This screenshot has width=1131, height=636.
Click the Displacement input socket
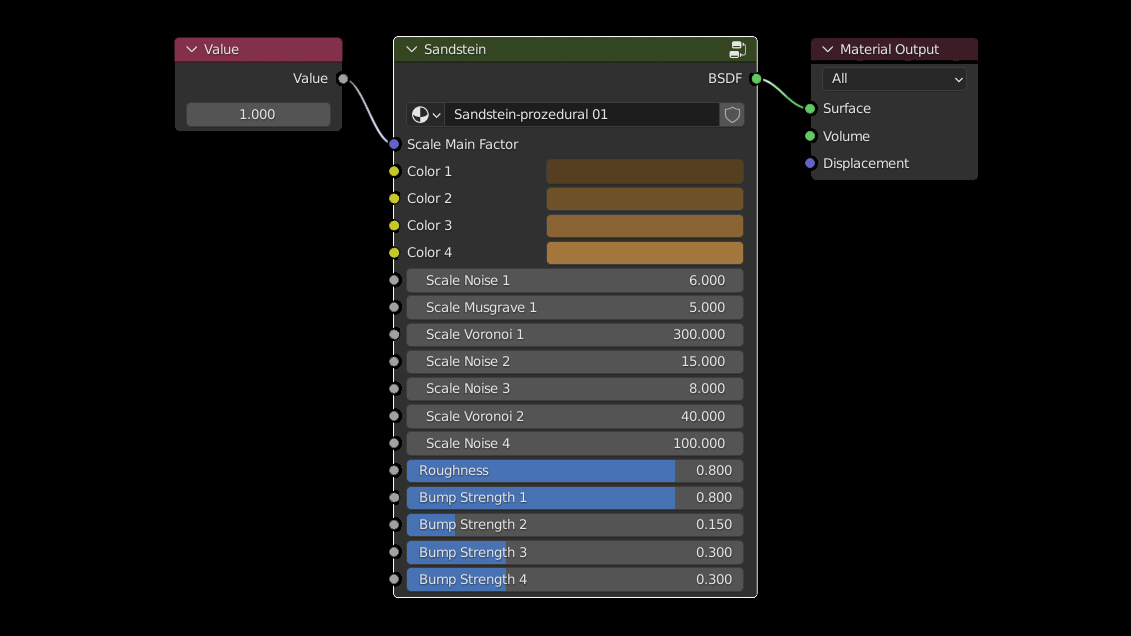click(x=810, y=163)
